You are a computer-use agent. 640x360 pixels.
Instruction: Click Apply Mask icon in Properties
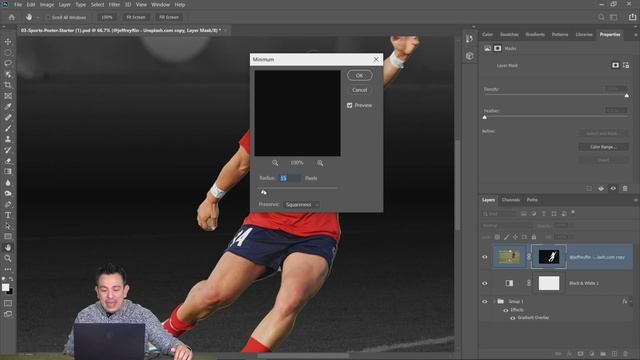point(601,189)
